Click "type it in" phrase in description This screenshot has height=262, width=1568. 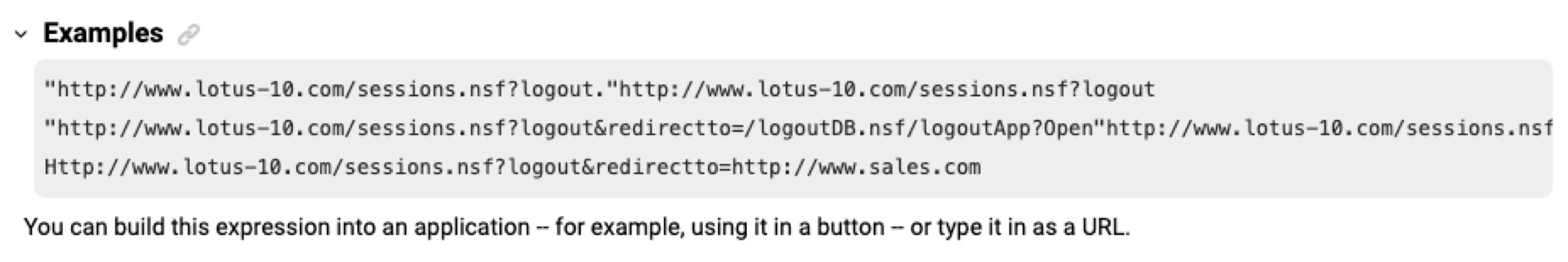[983, 227]
